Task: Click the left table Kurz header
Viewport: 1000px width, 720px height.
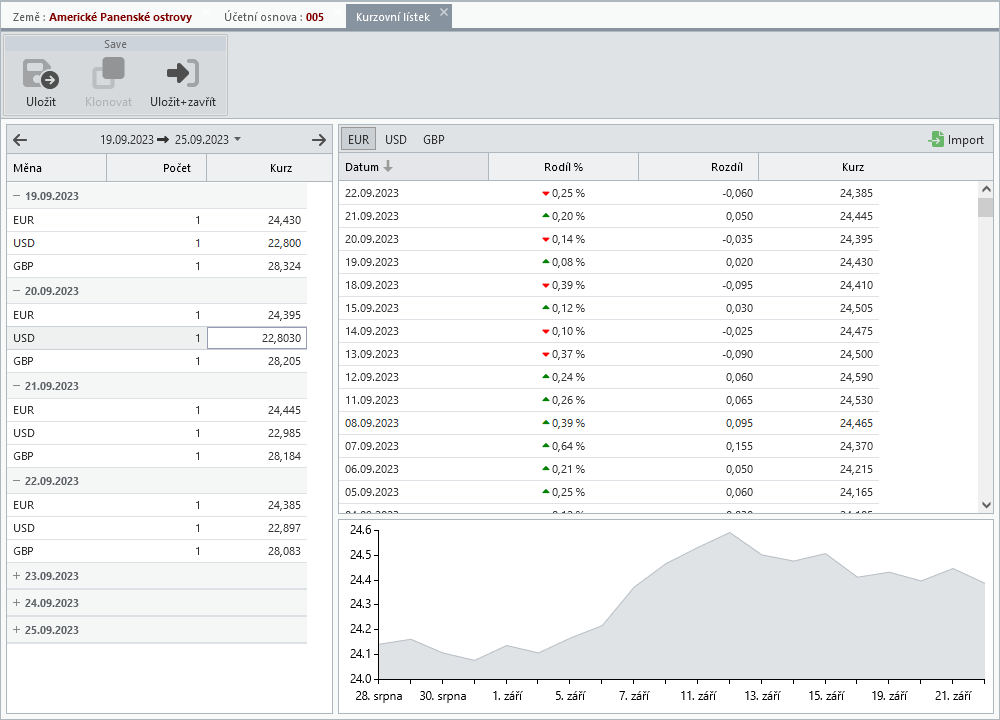Action: coord(269,168)
